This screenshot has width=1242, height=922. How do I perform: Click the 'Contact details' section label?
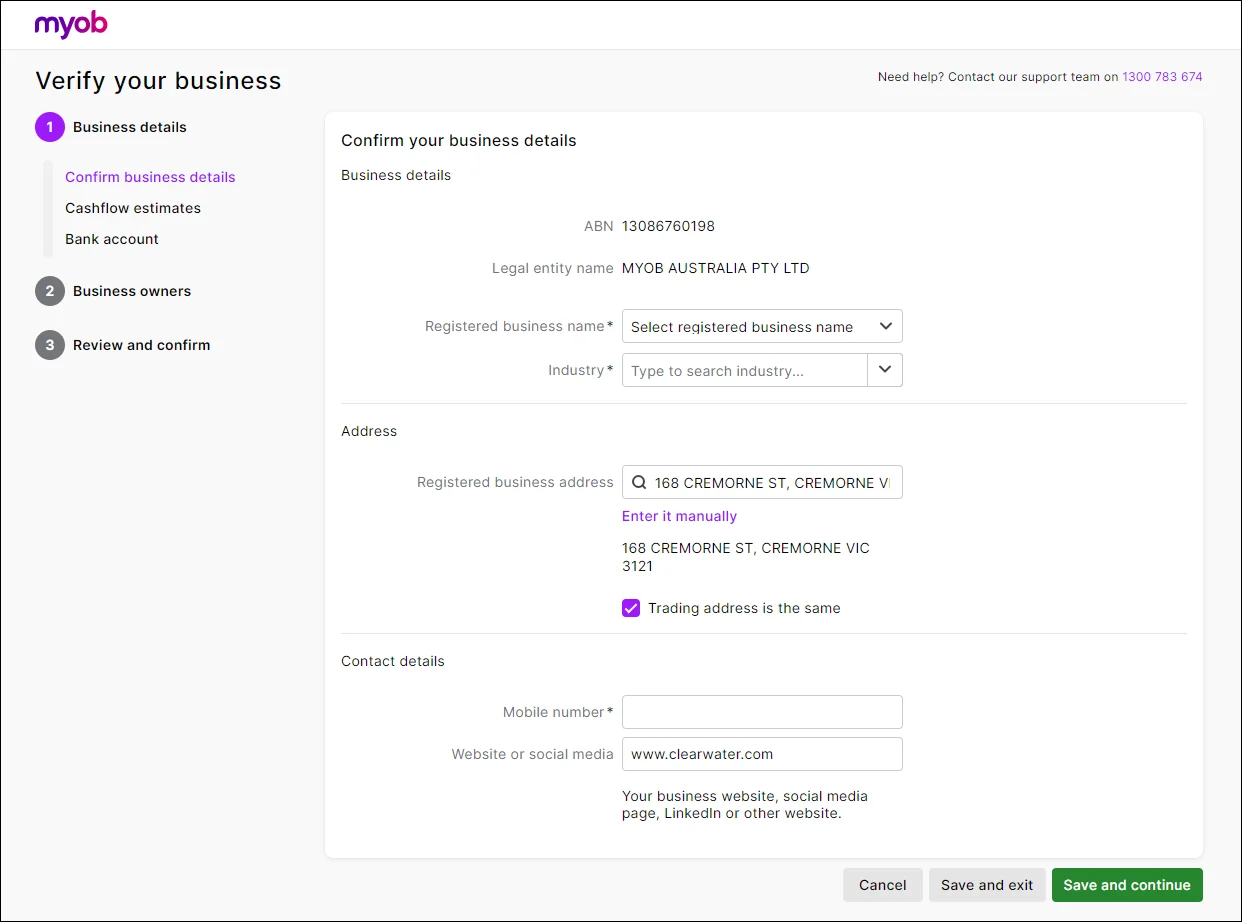[393, 661]
